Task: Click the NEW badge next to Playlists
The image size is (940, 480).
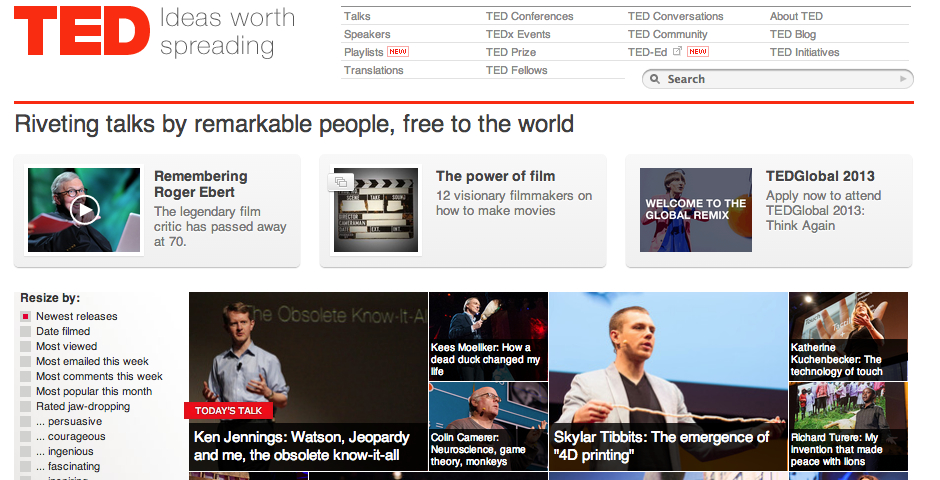Action: click(398, 52)
